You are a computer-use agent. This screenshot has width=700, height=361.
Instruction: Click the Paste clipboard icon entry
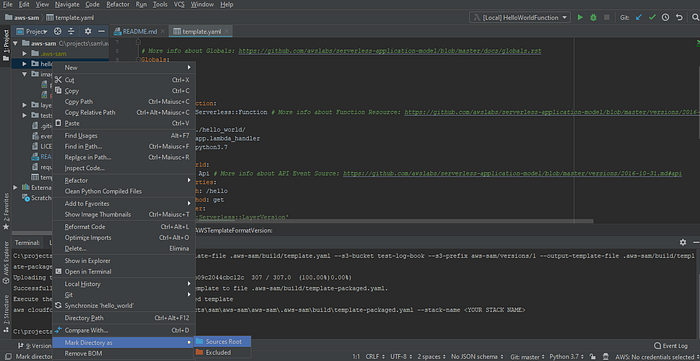[x=58, y=123]
